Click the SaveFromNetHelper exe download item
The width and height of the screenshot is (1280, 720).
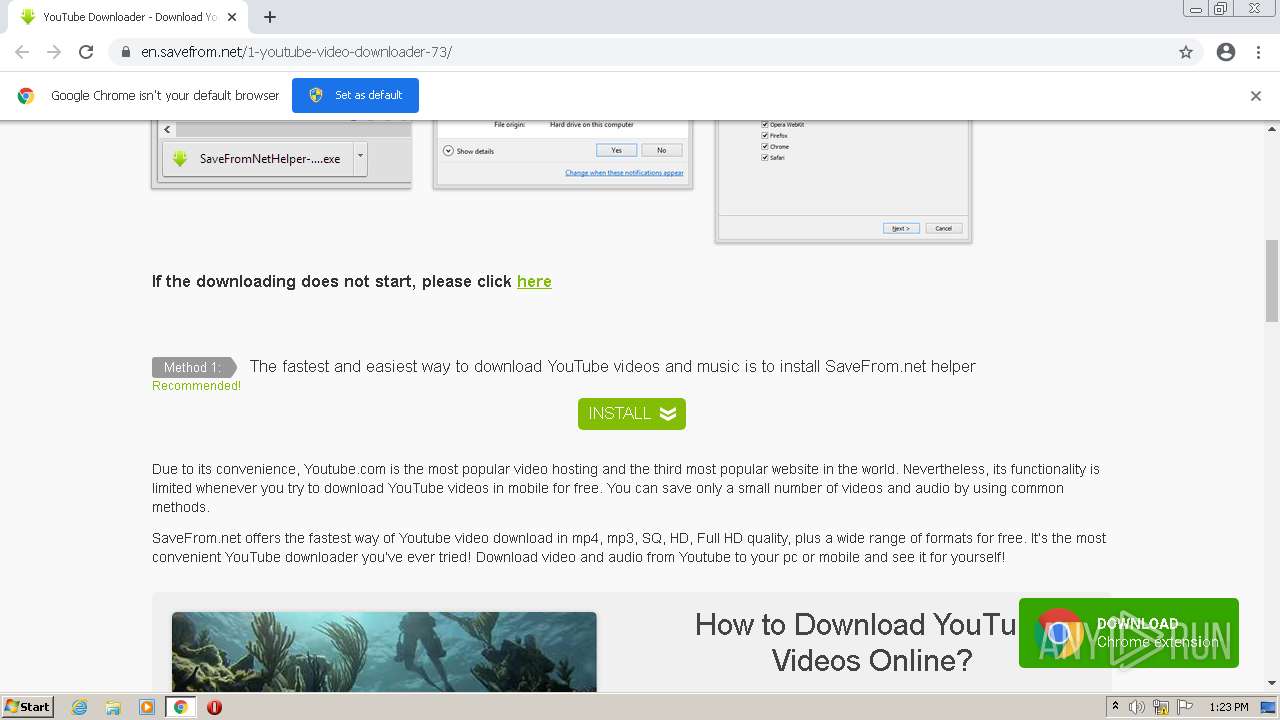coord(257,159)
